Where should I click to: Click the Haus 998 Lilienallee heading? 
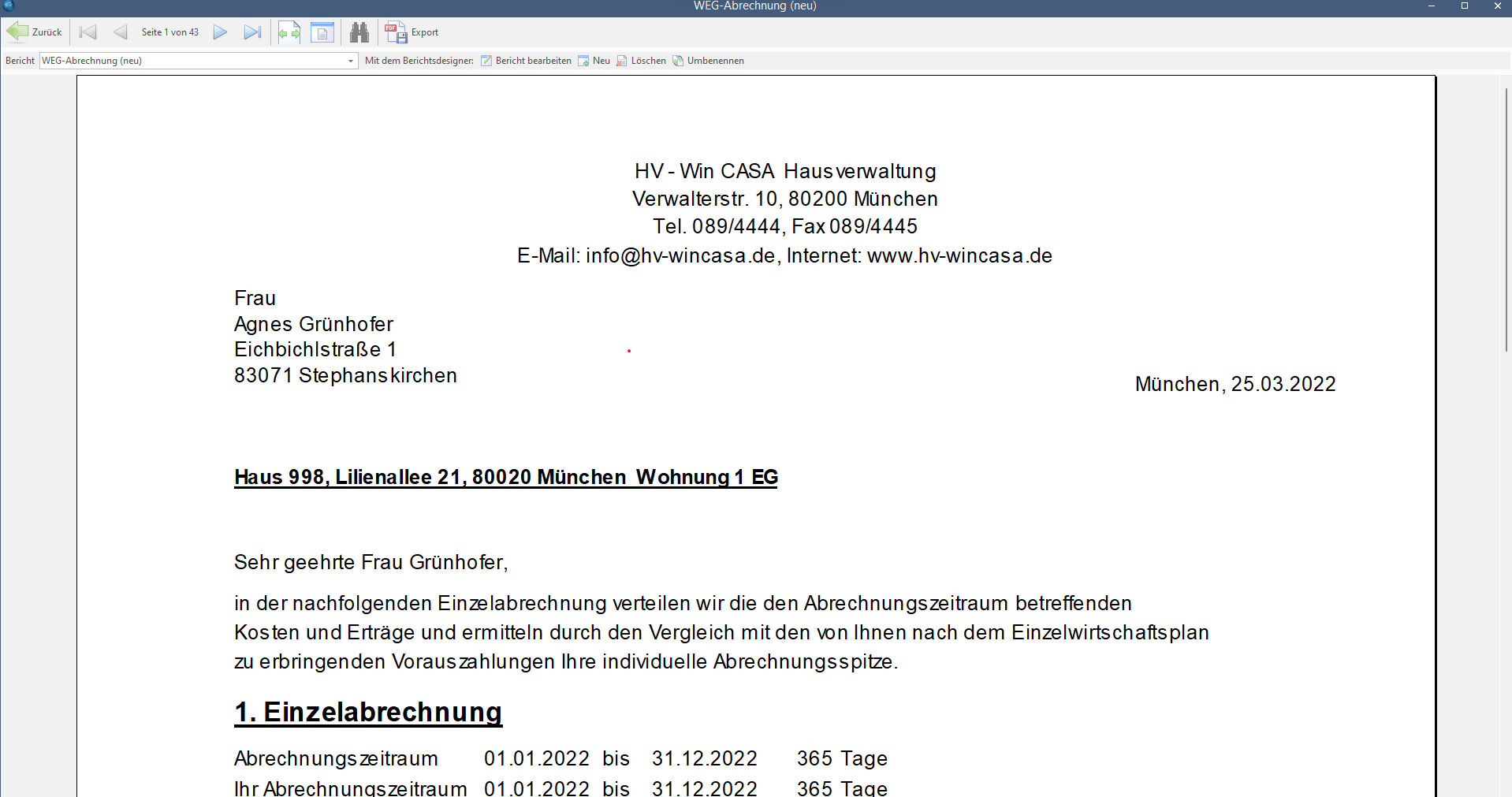click(505, 477)
